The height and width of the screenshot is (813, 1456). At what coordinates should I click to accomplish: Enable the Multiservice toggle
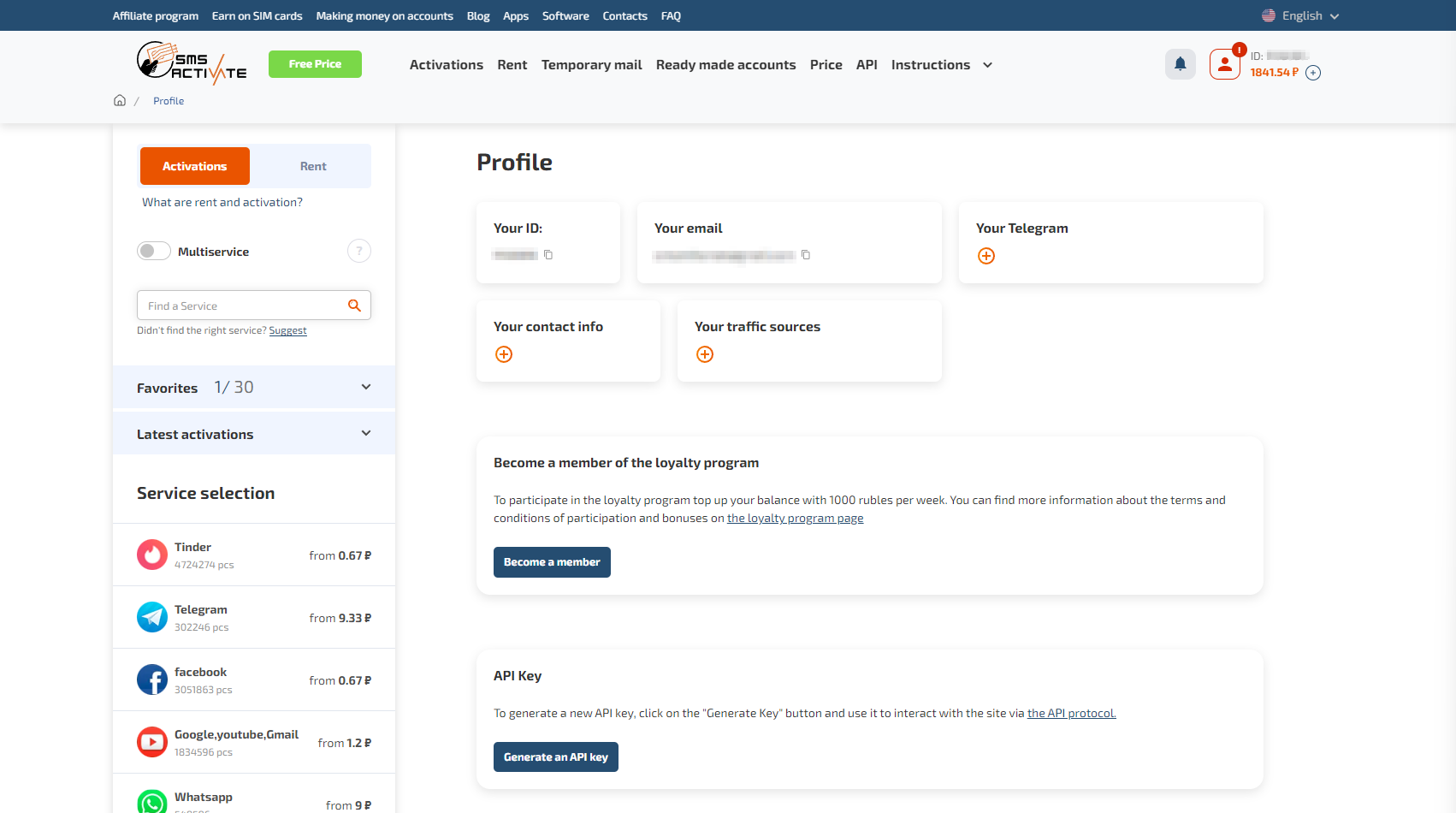(x=153, y=250)
